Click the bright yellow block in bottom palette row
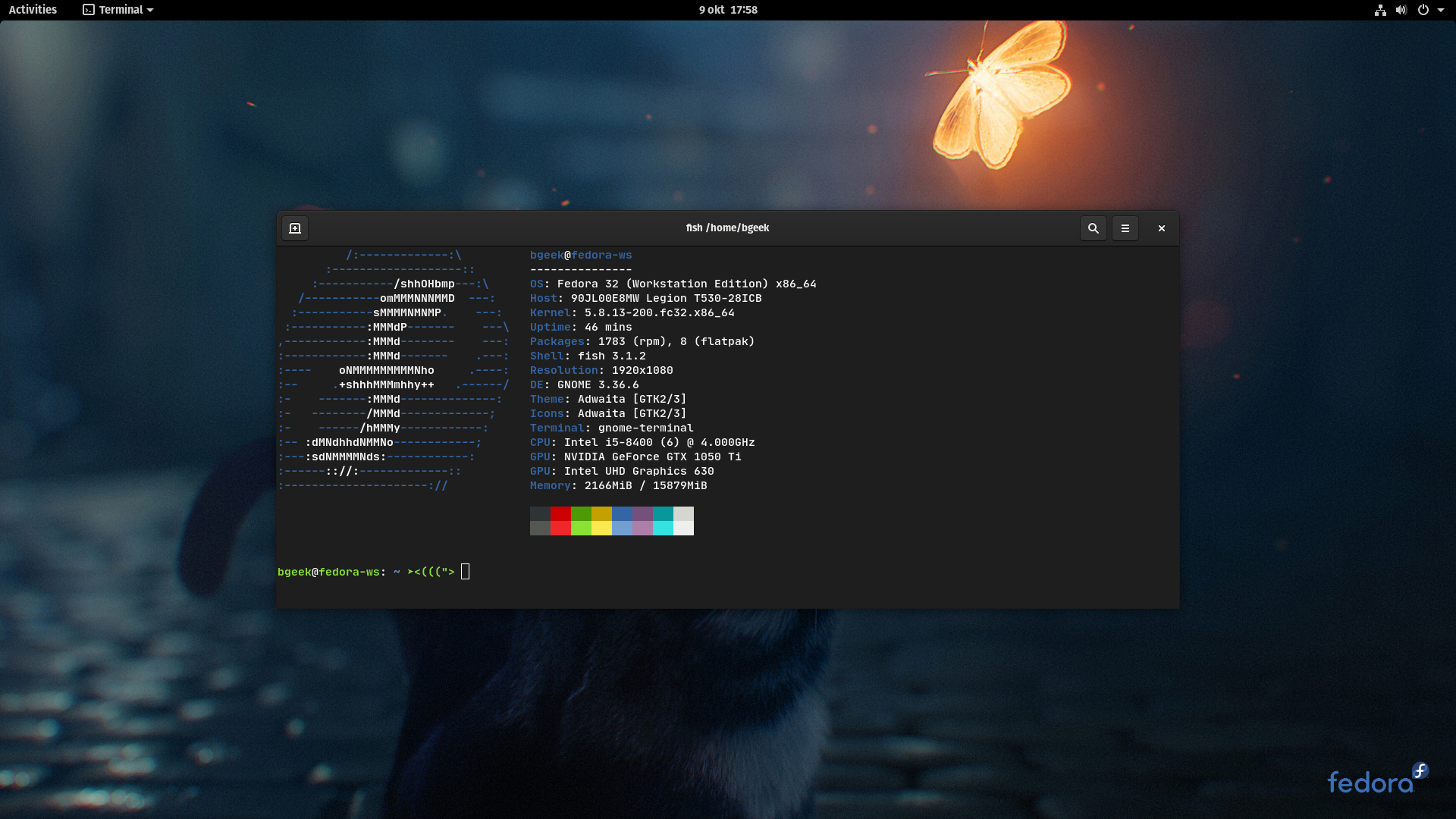The image size is (1456, 819). click(601, 528)
